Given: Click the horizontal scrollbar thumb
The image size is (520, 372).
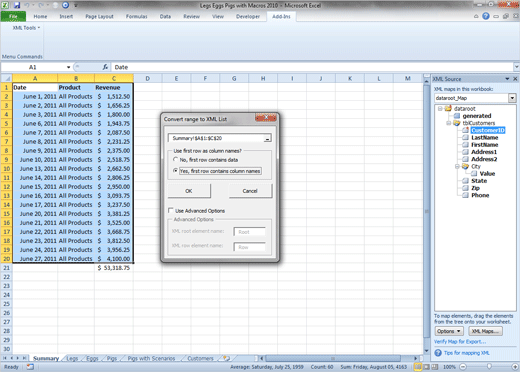Looking at the screenshot, I should (333, 358).
